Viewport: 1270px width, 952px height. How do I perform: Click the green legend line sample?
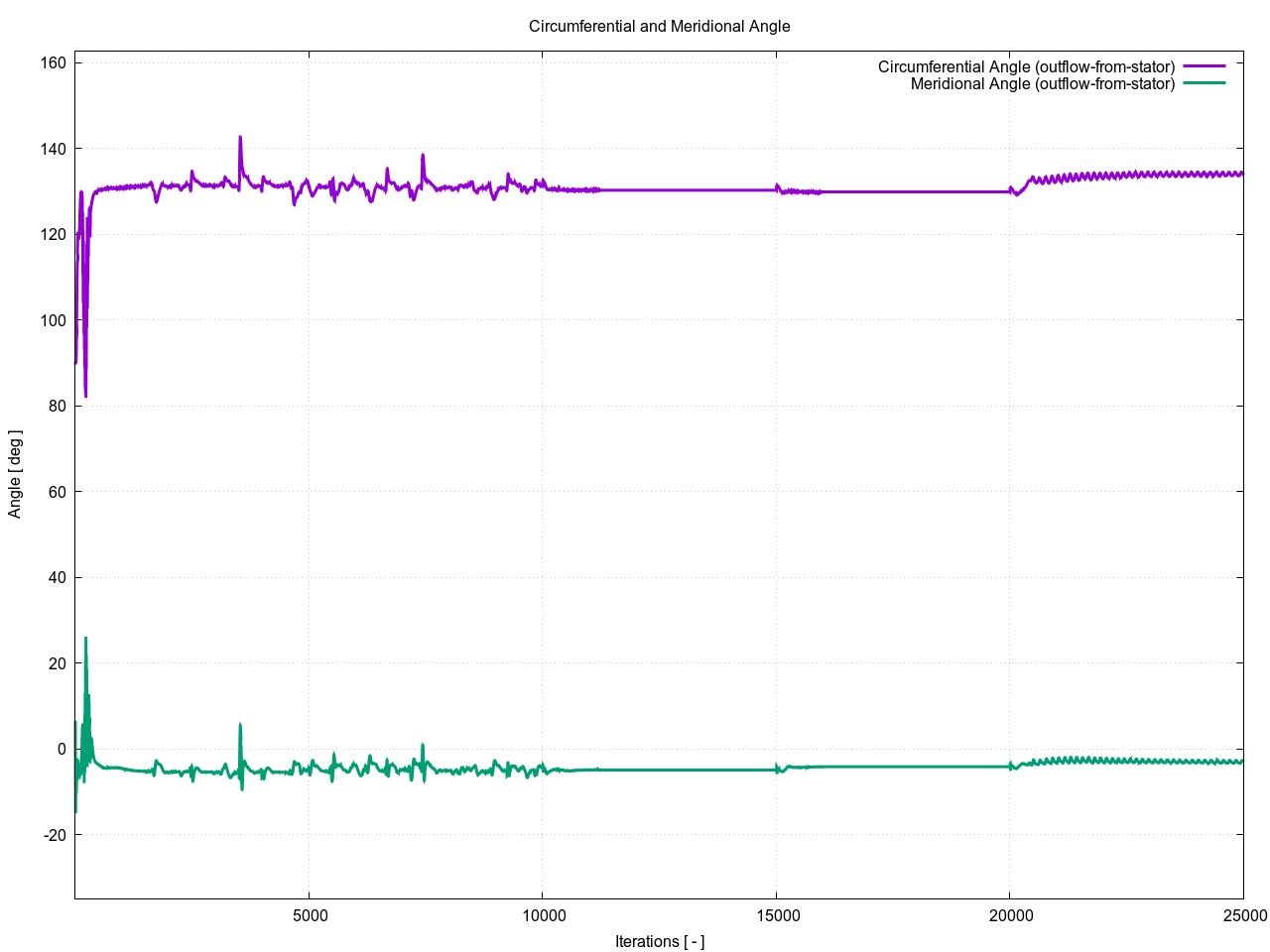point(1205,83)
